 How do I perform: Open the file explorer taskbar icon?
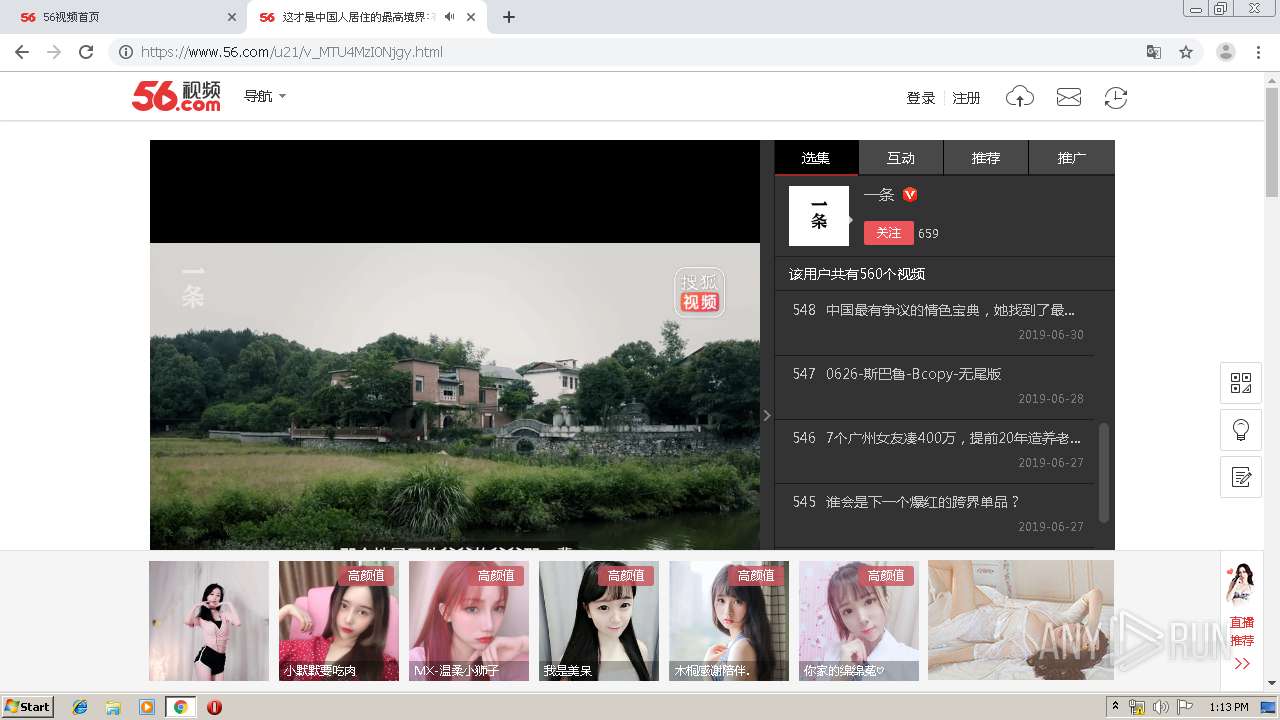point(113,707)
